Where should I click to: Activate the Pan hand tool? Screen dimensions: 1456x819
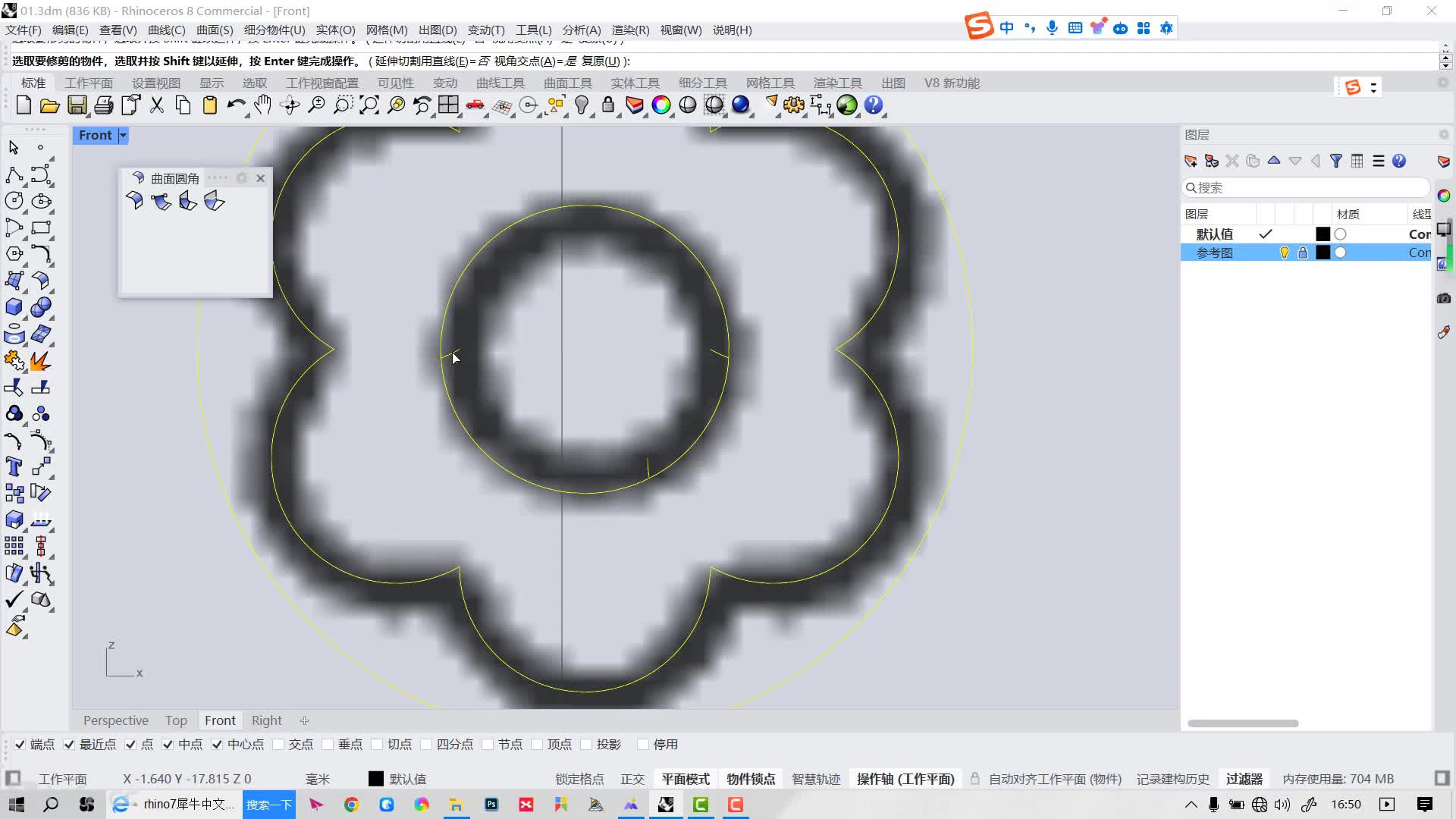pyautogui.click(x=262, y=105)
